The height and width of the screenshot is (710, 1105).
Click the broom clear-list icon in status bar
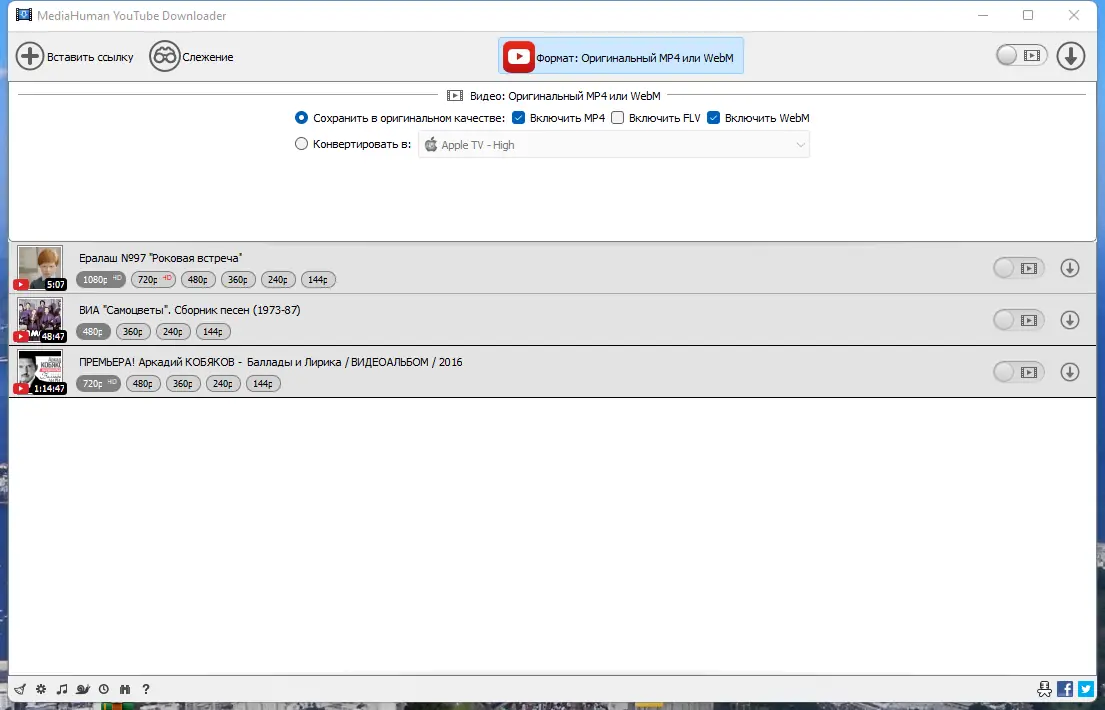point(20,689)
